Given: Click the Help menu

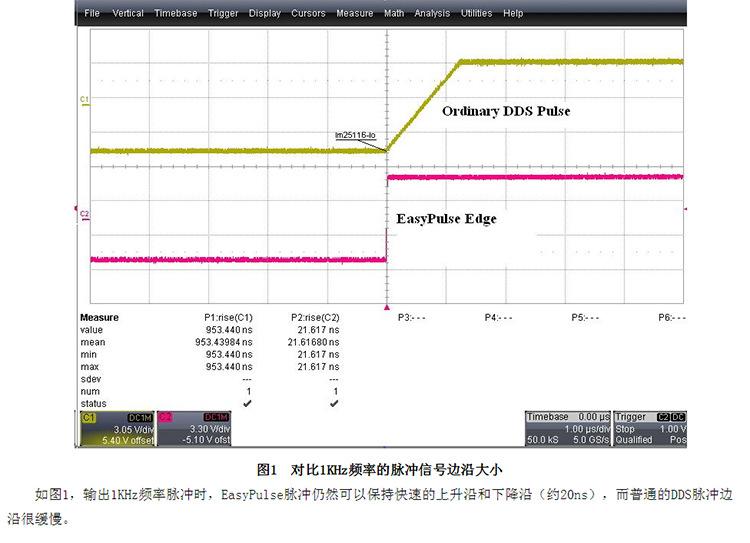Looking at the screenshot, I should click(x=513, y=14).
